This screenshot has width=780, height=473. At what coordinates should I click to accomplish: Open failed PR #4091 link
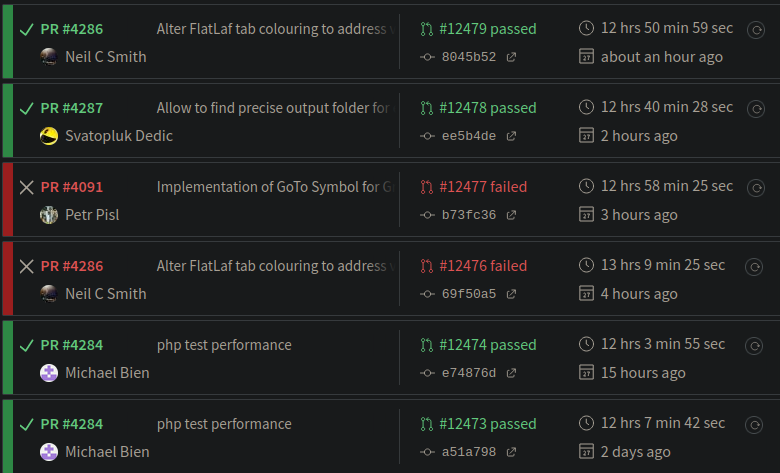click(x=71, y=187)
